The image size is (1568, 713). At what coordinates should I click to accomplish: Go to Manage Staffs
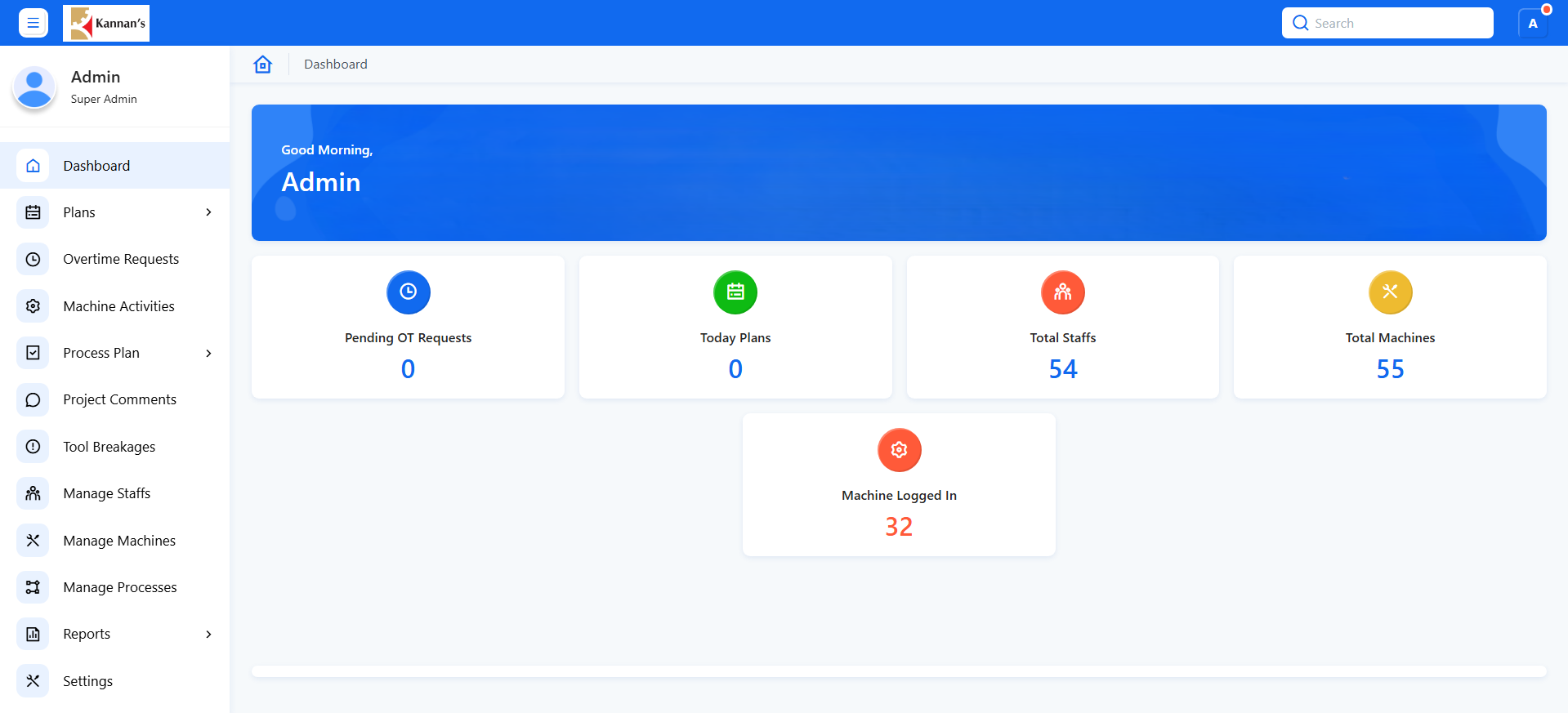[114, 493]
